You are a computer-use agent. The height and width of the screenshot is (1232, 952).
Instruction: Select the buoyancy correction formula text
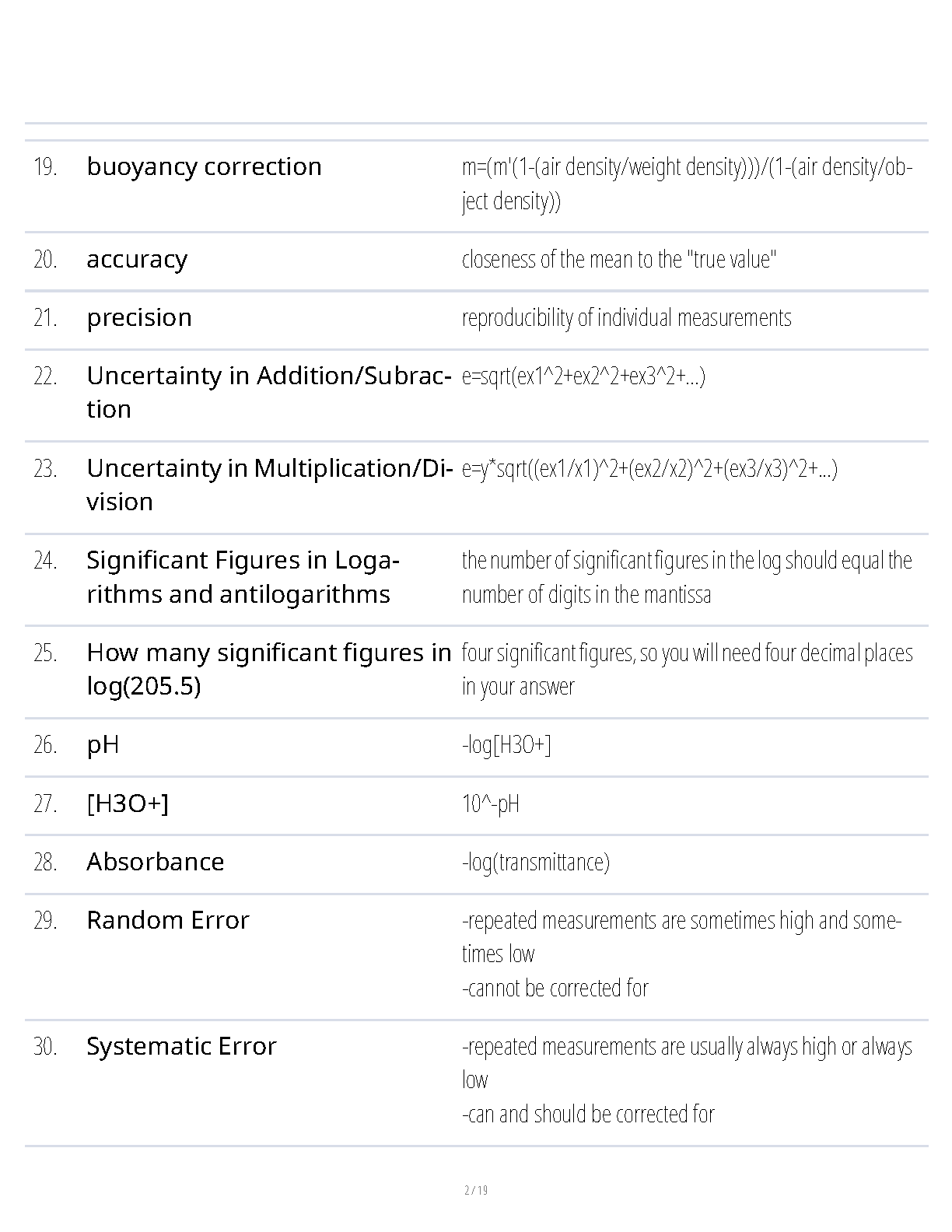tap(686, 184)
